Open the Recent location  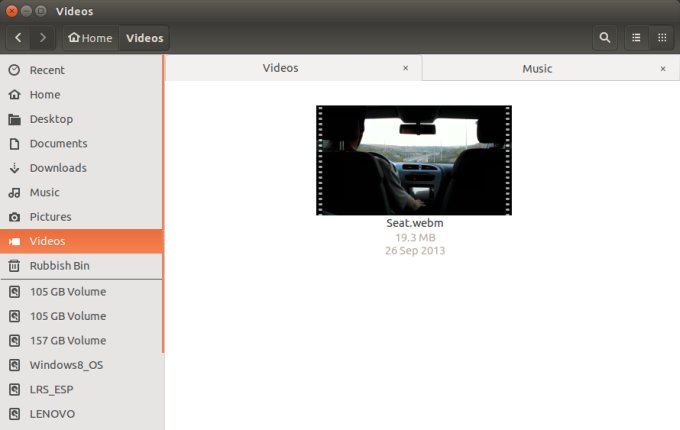coord(82,70)
